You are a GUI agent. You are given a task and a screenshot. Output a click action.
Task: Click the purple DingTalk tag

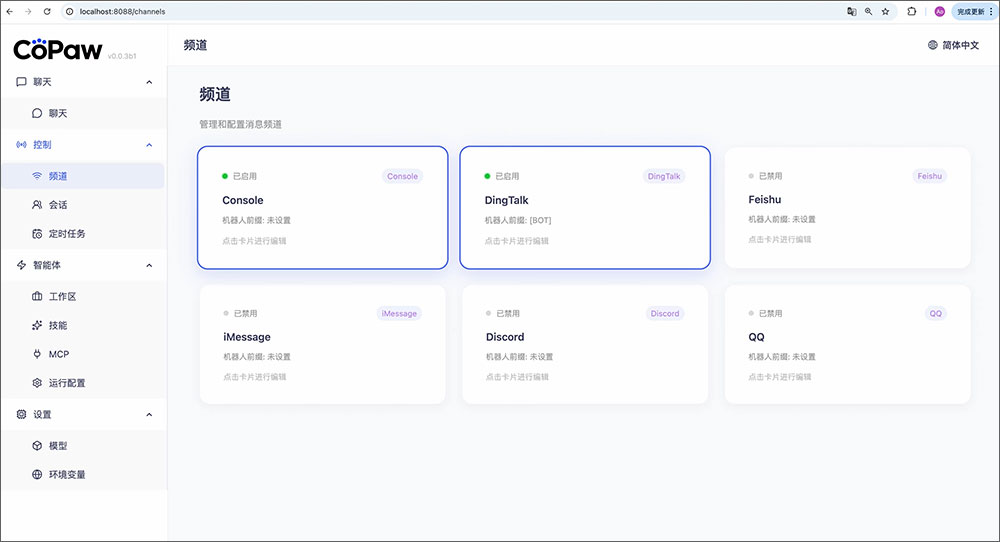click(664, 176)
